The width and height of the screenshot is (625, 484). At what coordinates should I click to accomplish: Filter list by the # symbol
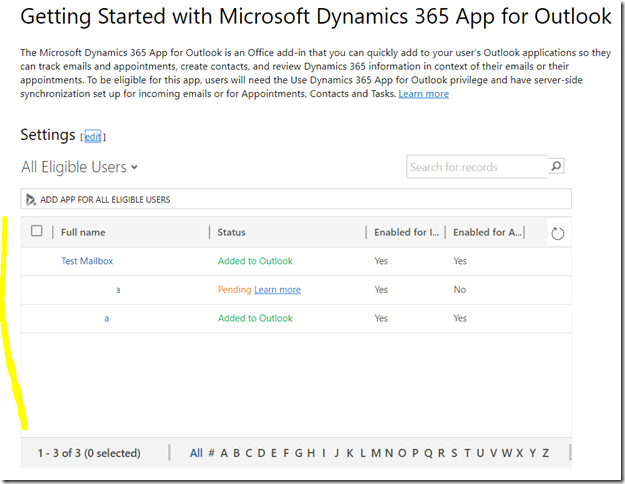pyautogui.click(x=212, y=453)
